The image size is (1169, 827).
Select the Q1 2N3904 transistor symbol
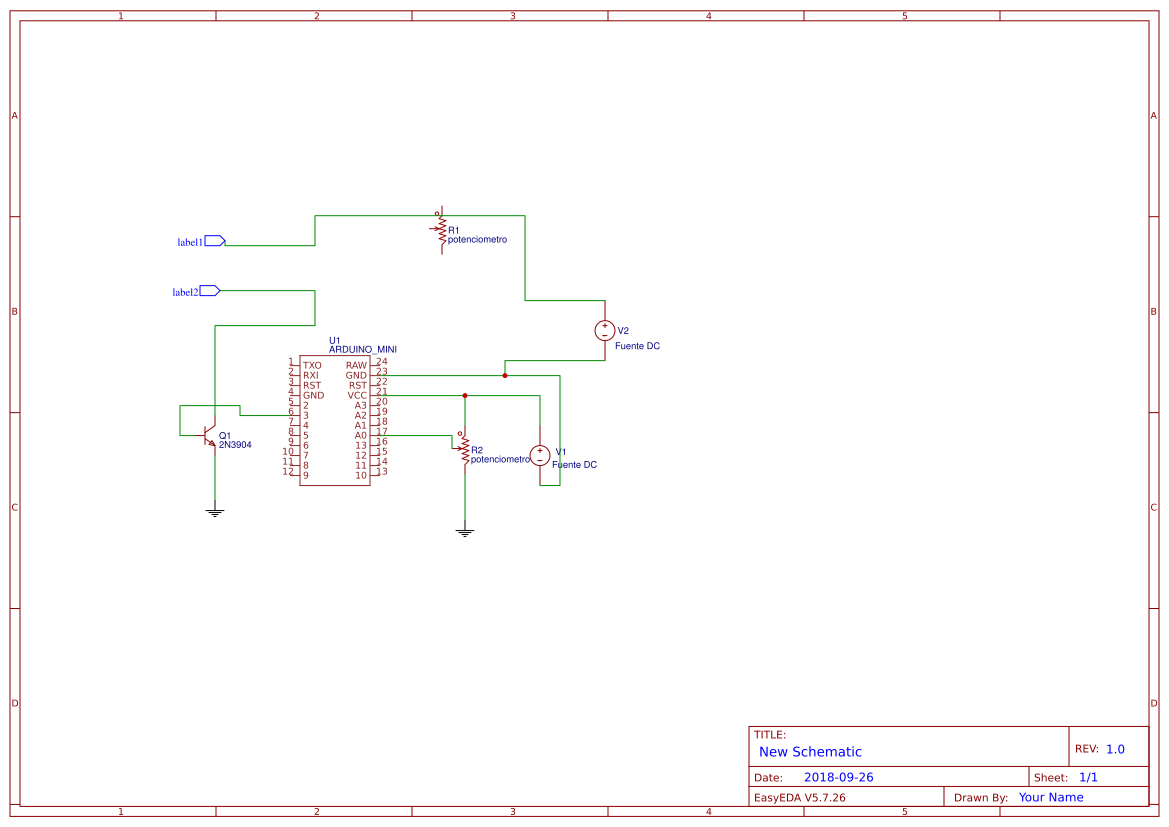[x=209, y=436]
